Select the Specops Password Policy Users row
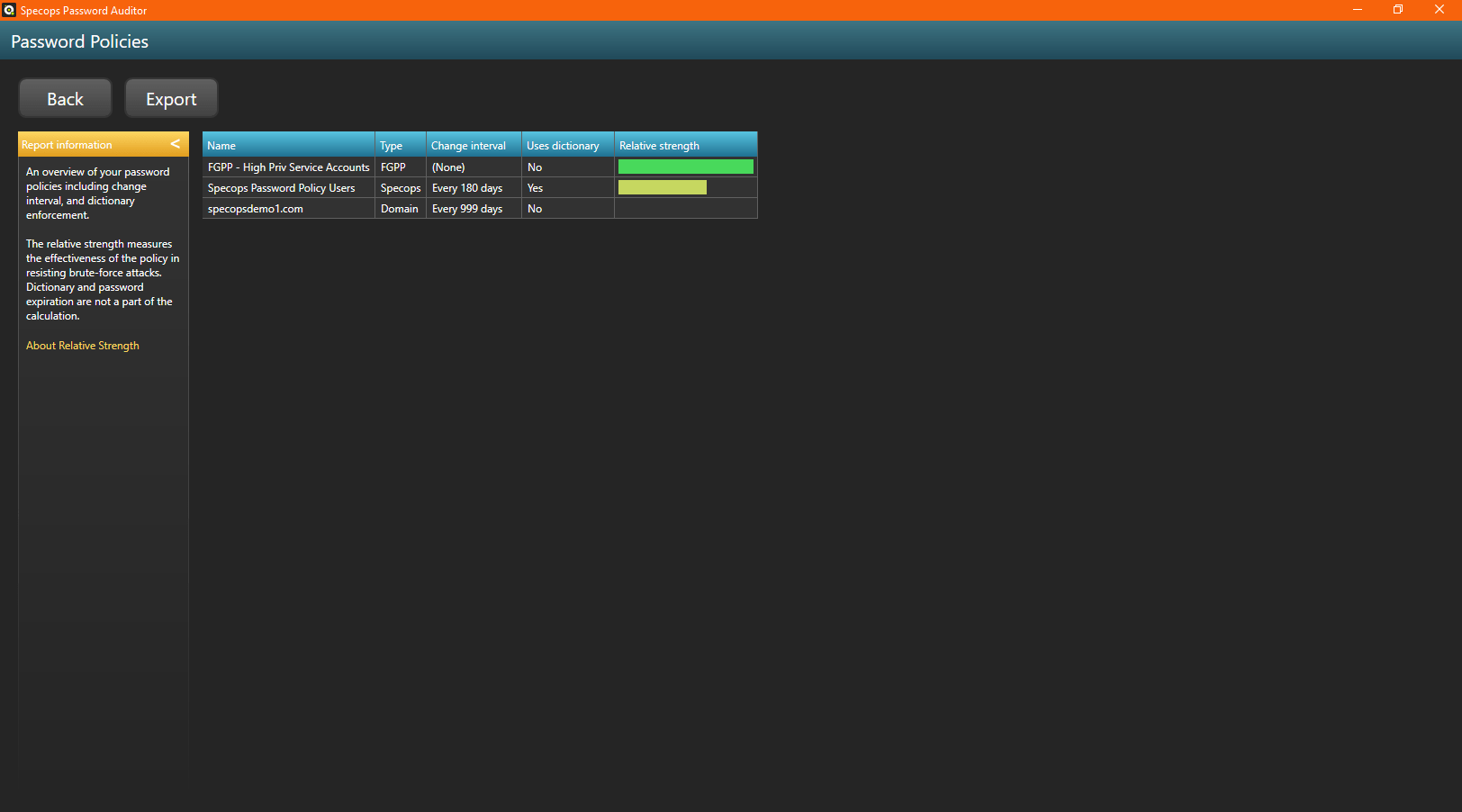1462x812 pixels. [x=281, y=188]
